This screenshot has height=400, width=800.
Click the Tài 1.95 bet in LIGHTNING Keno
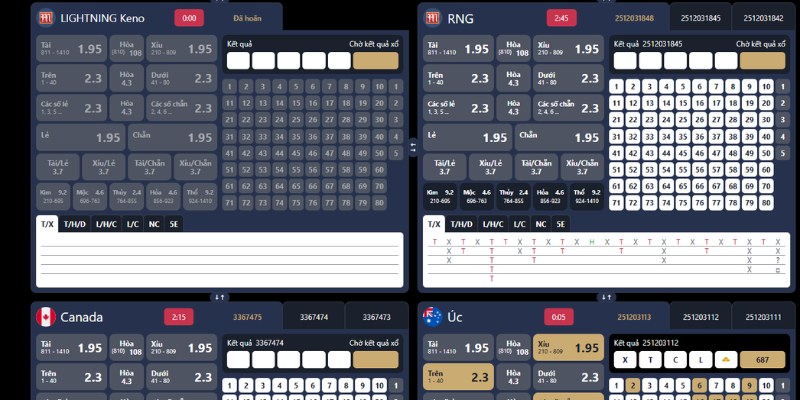[71, 48]
